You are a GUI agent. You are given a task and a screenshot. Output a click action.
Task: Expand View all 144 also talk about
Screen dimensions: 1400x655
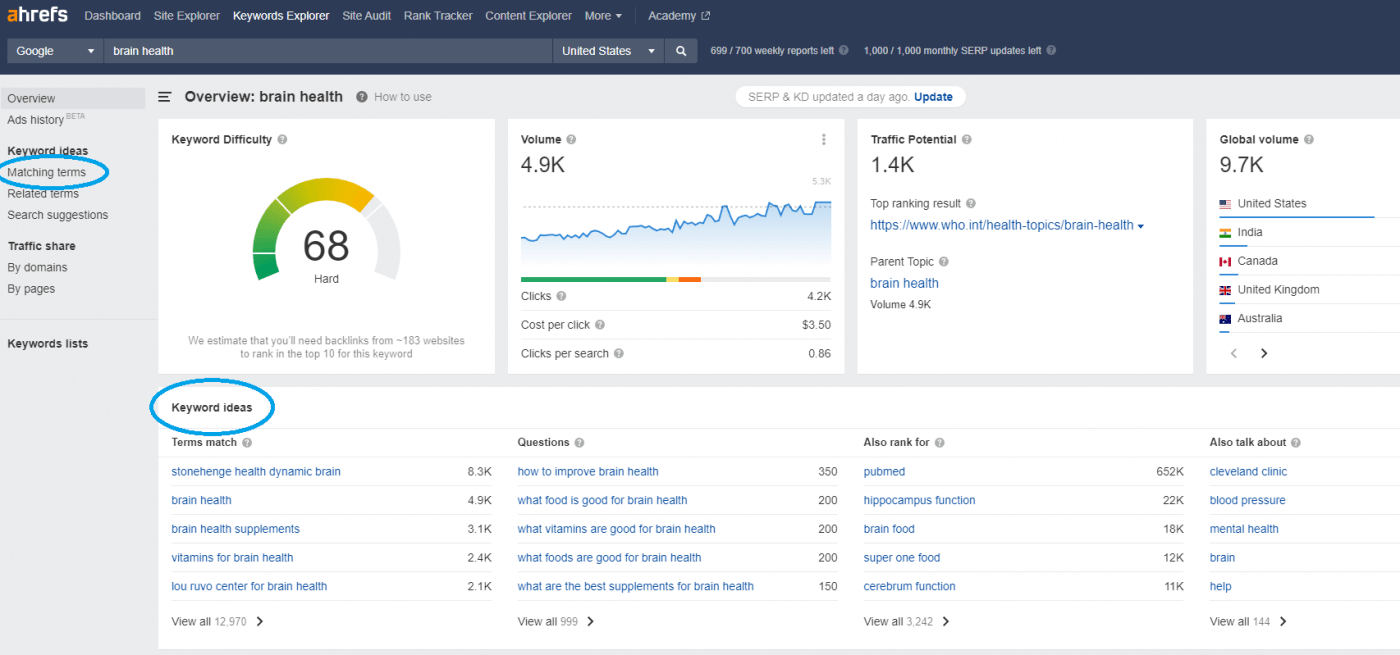(x=1249, y=622)
